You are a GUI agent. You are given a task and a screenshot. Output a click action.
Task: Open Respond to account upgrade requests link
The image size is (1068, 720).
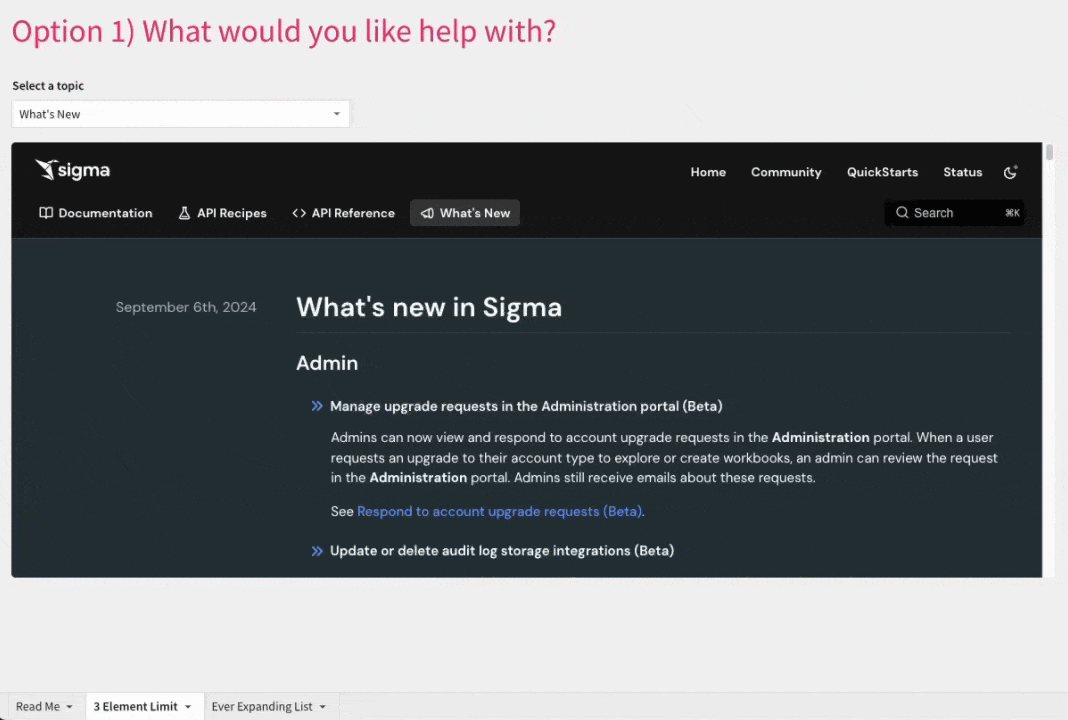[x=499, y=511]
